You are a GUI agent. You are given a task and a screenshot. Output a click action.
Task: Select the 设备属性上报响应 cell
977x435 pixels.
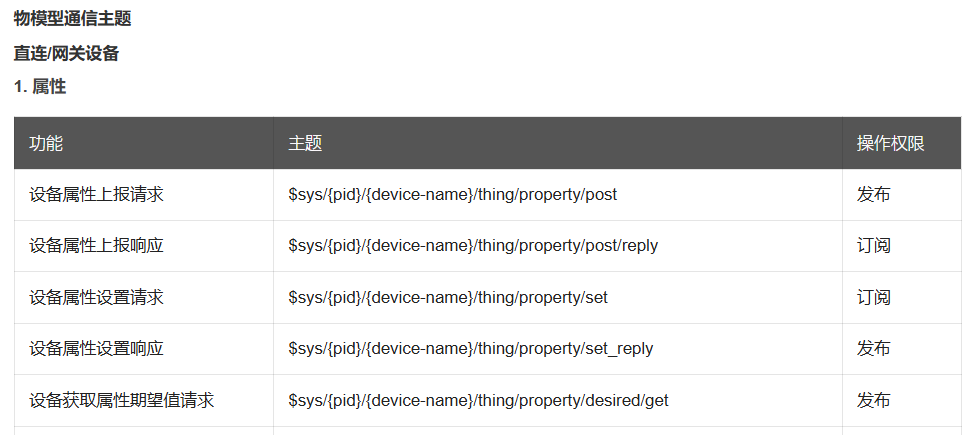[96, 245]
